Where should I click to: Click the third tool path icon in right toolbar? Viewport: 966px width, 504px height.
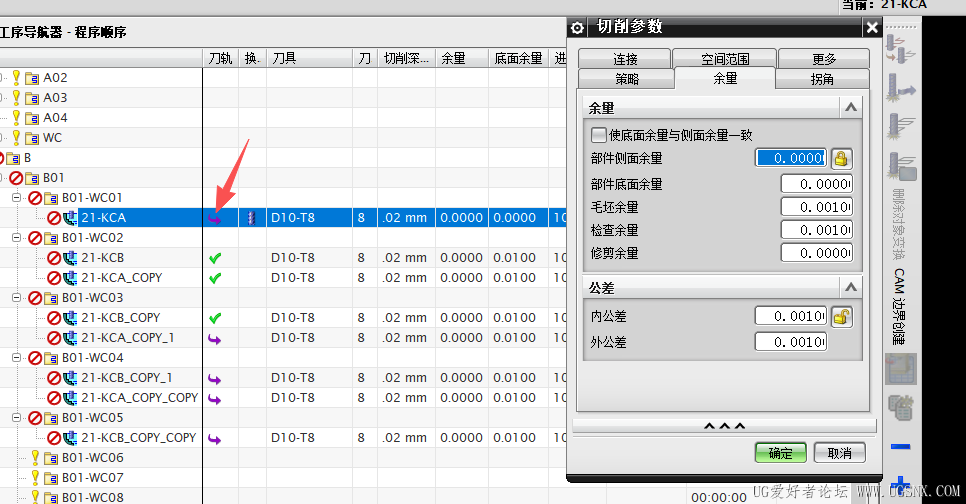(x=901, y=126)
